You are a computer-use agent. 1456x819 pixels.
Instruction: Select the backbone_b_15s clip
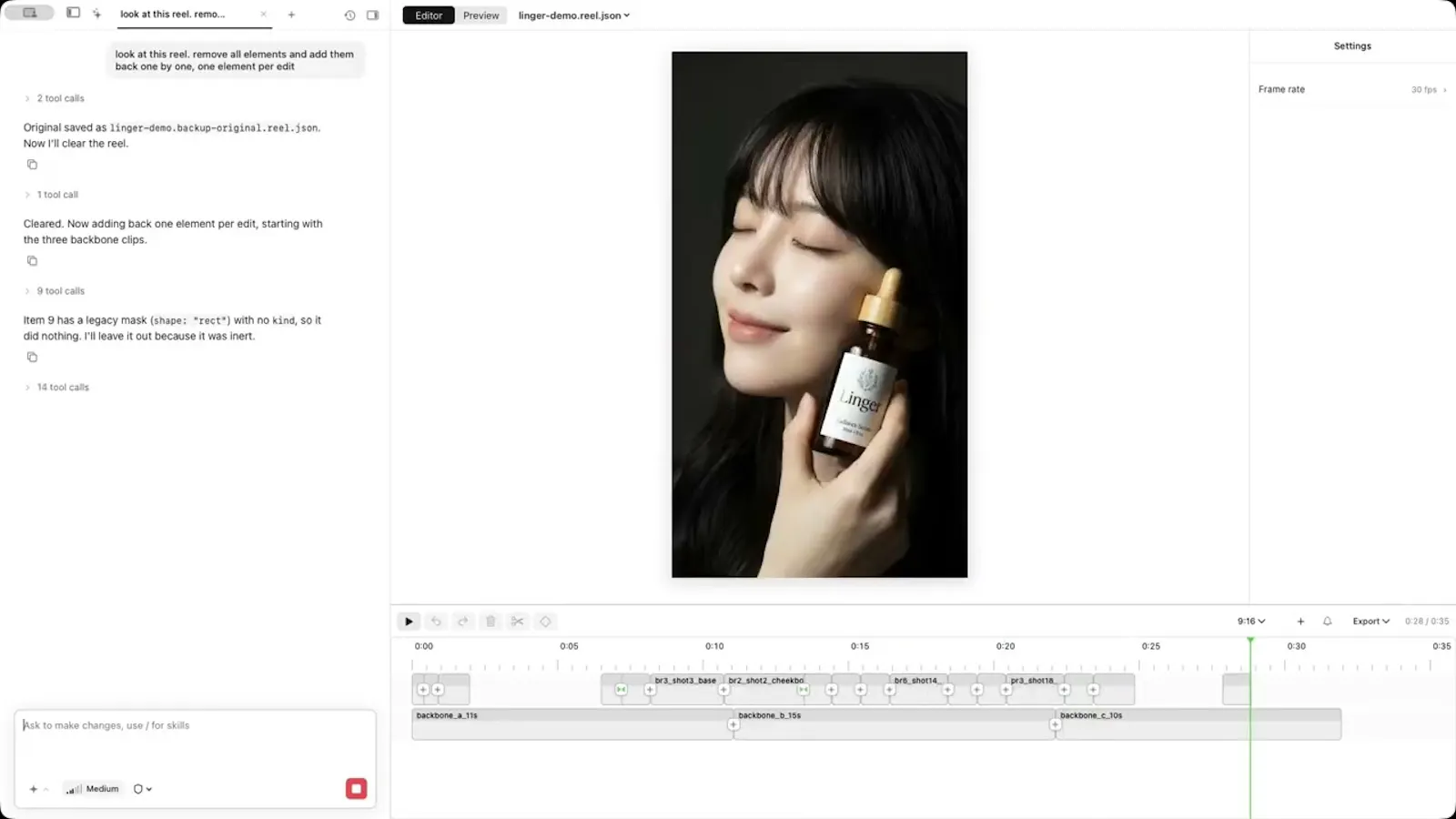[894, 724]
